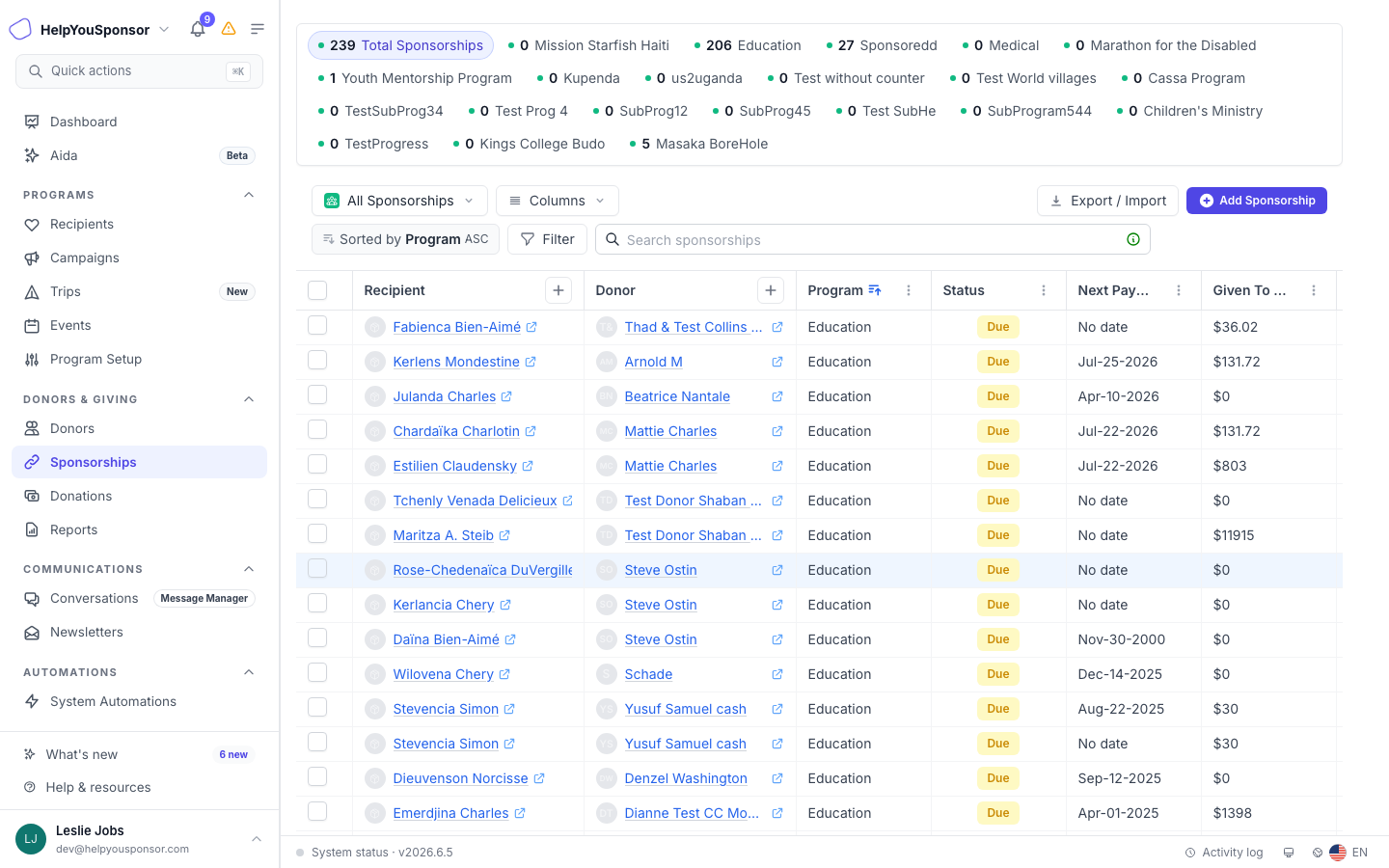Image resolution: width=1389 pixels, height=868 pixels.
Task: Click the Program sort ascending icon
Action: coord(875,290)
